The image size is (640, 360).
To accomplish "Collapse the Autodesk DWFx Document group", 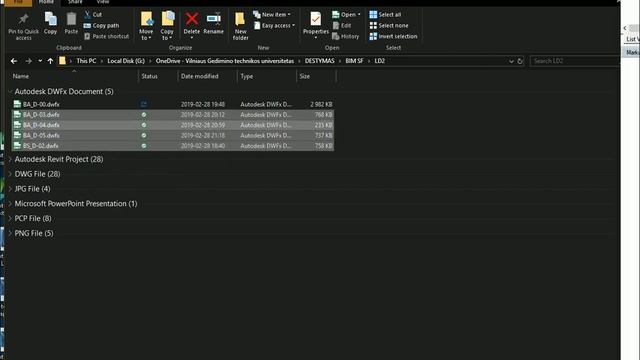I will [11, 91].
